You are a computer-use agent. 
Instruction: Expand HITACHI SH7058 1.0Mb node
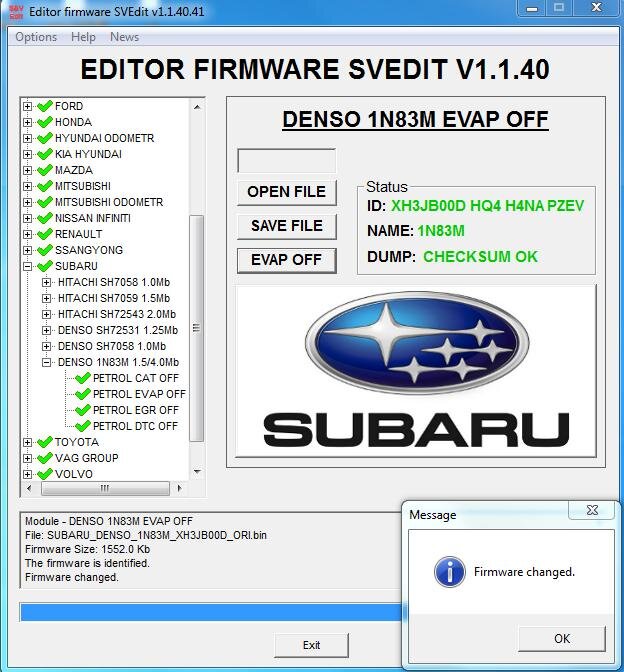46,282
